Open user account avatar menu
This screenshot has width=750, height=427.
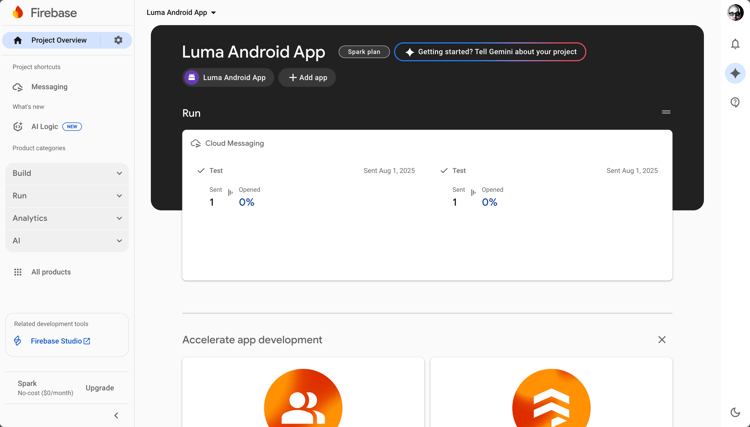(735, 12)
